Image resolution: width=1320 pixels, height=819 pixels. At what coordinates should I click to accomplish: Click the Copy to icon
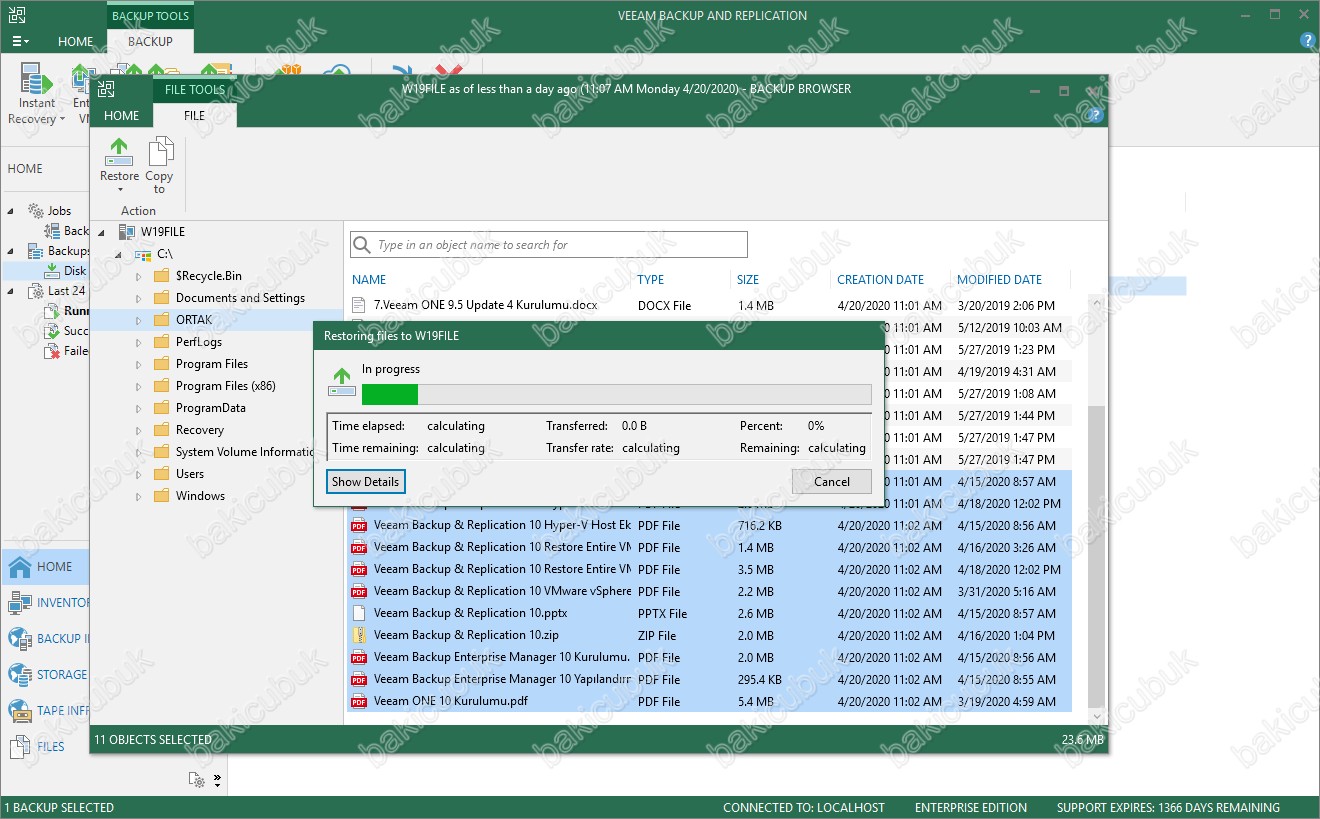pyautogui.click(x=159, y=155)
